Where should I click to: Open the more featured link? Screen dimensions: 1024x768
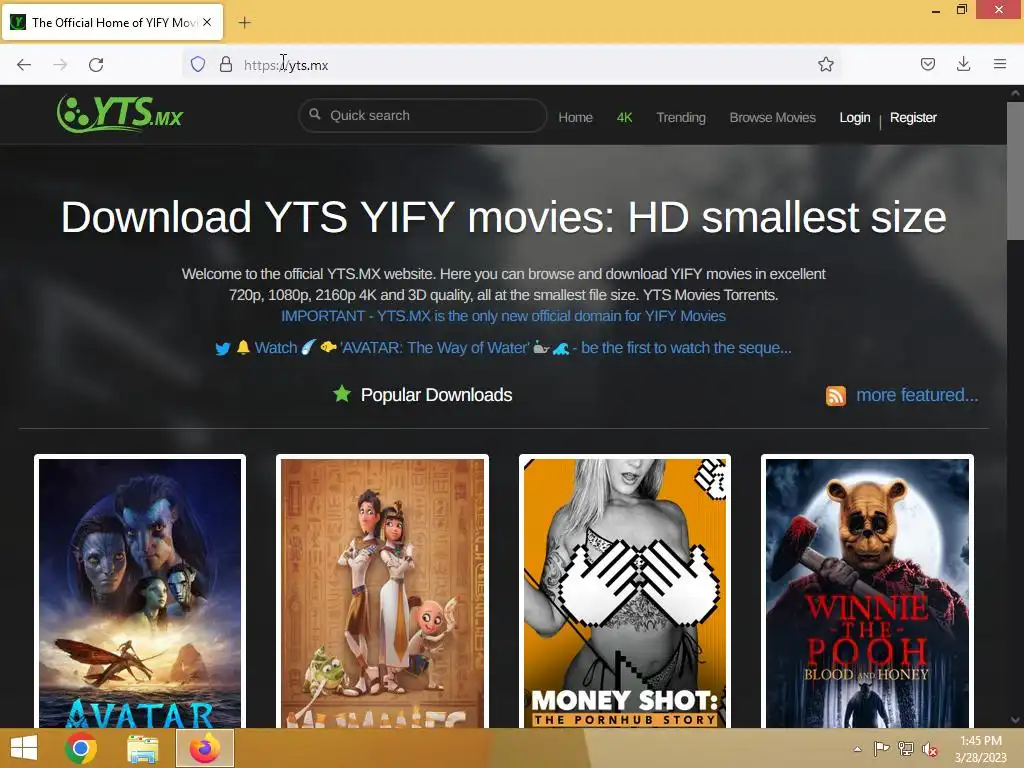pos(917,395)
